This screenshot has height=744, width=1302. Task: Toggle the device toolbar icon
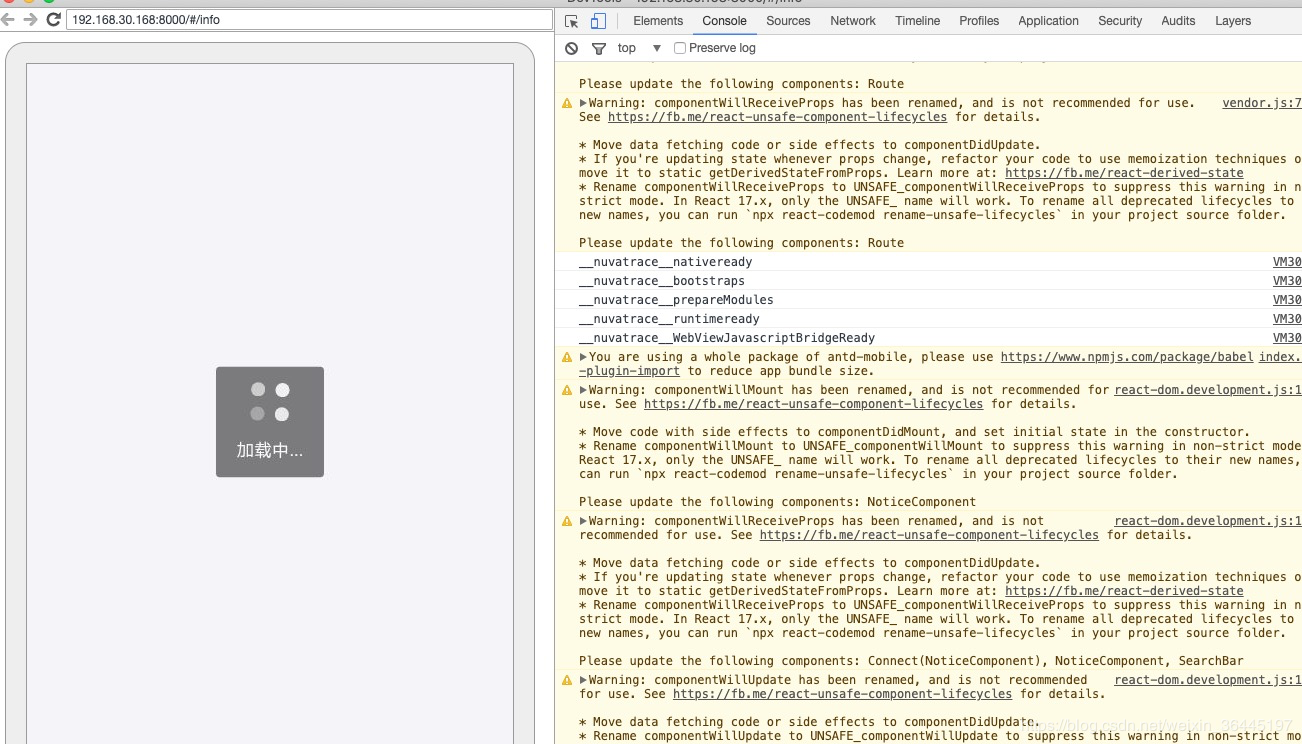598,21
